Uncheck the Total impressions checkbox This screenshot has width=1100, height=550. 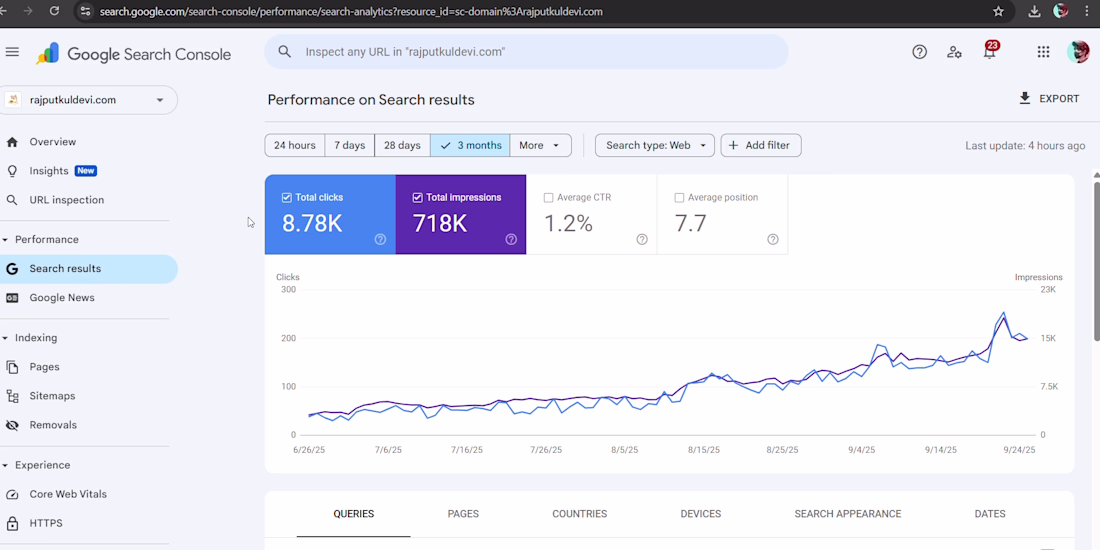pos(417,198)
